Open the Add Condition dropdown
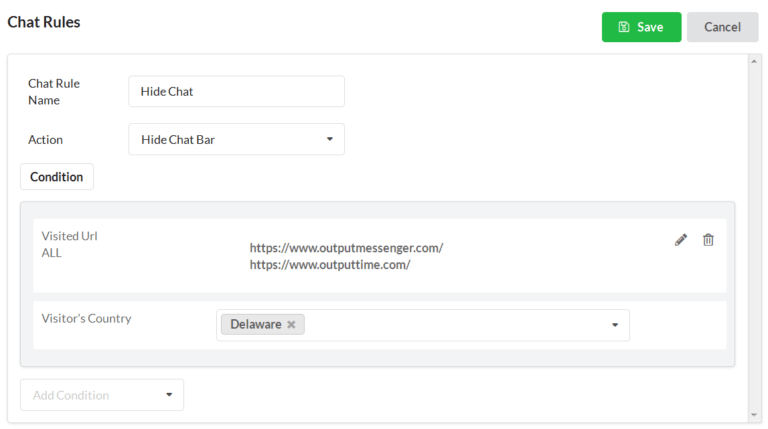Viewport: 768px width, 429px height. coord(102,395)
